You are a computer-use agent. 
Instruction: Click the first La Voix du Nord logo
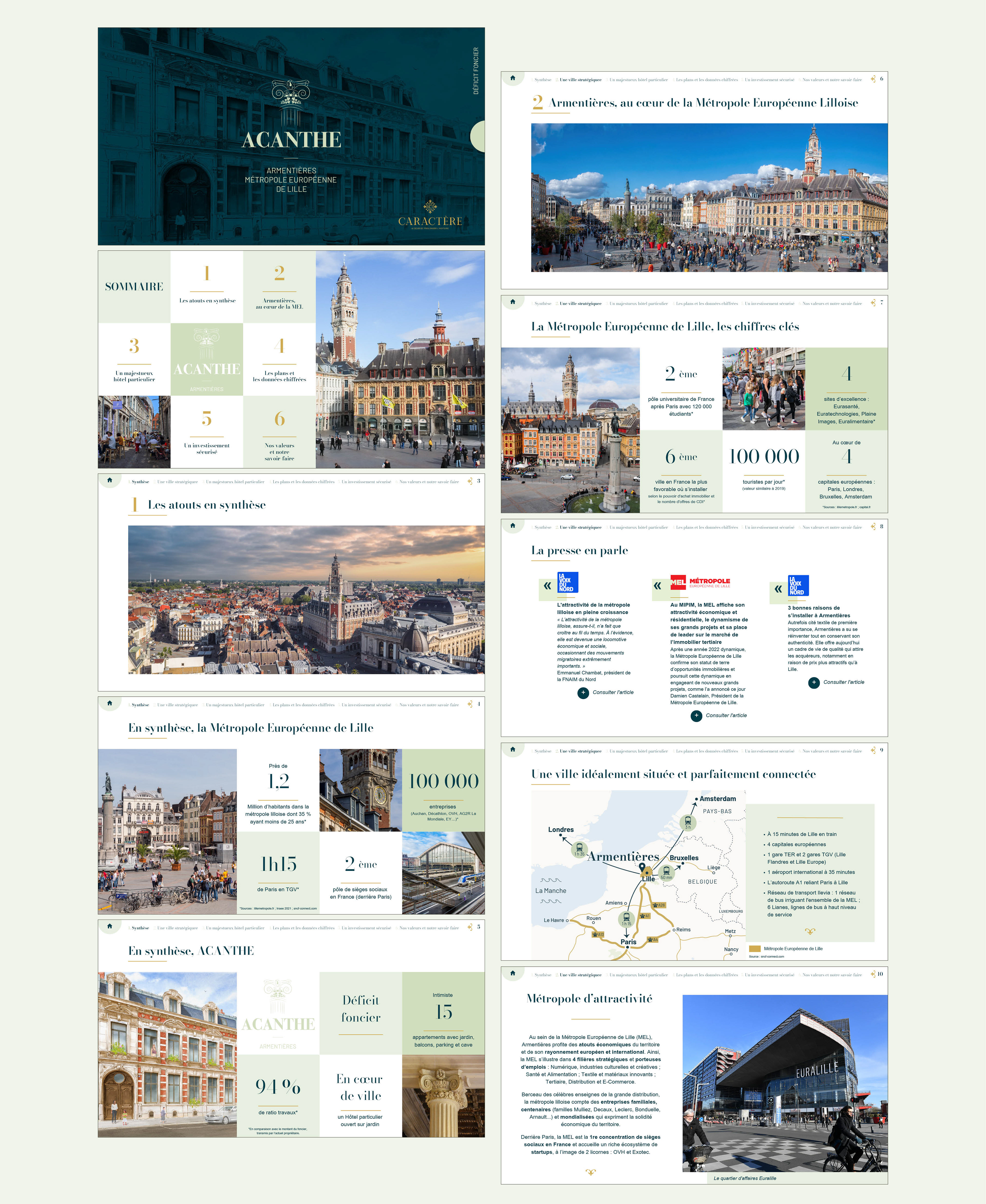click(567, 582)
